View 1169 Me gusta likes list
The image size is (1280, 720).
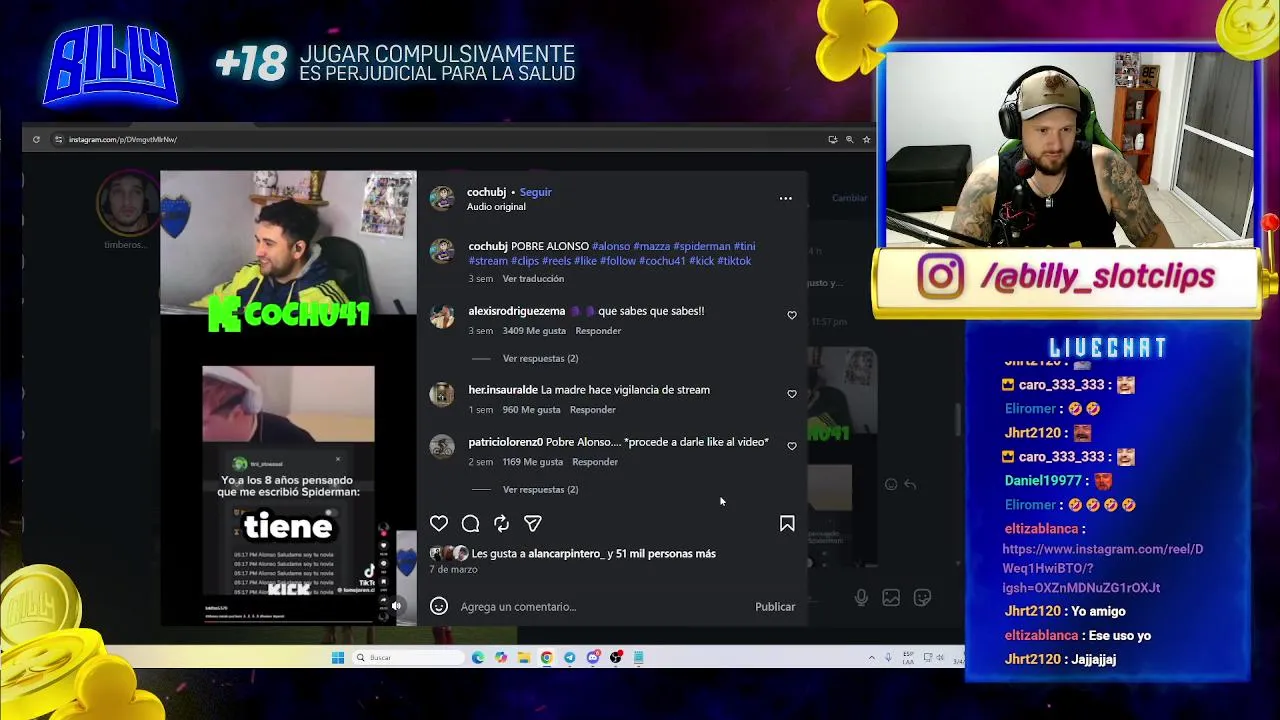[532, 462]
